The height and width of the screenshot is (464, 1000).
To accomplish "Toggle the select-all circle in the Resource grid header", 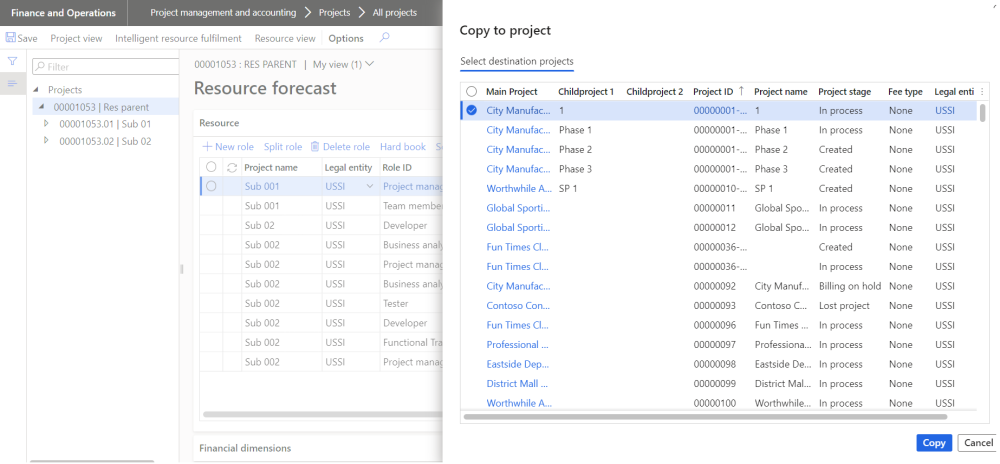I will (x=211, y=167).
